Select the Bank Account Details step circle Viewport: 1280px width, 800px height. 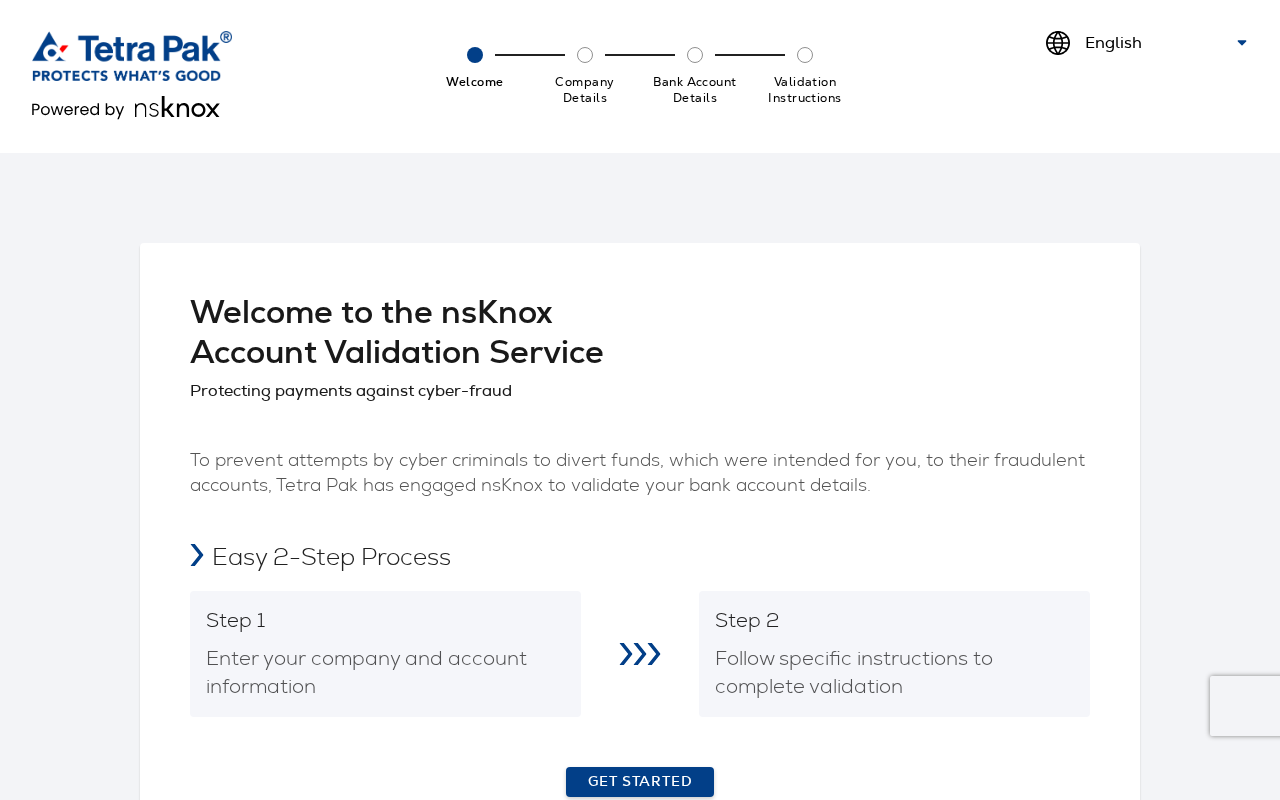point(695,55)
